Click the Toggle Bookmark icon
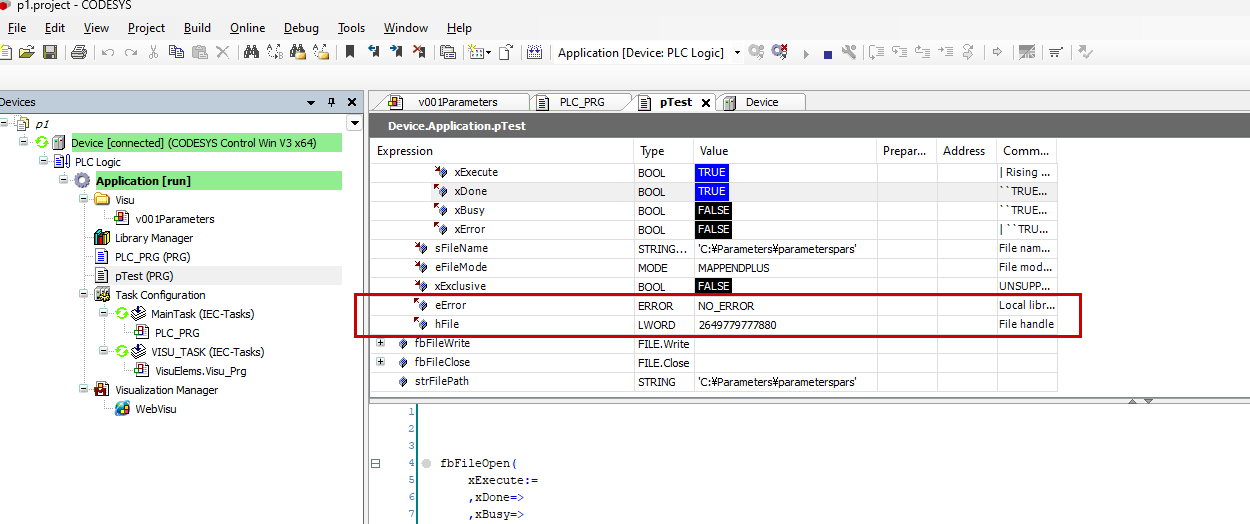 350,53
